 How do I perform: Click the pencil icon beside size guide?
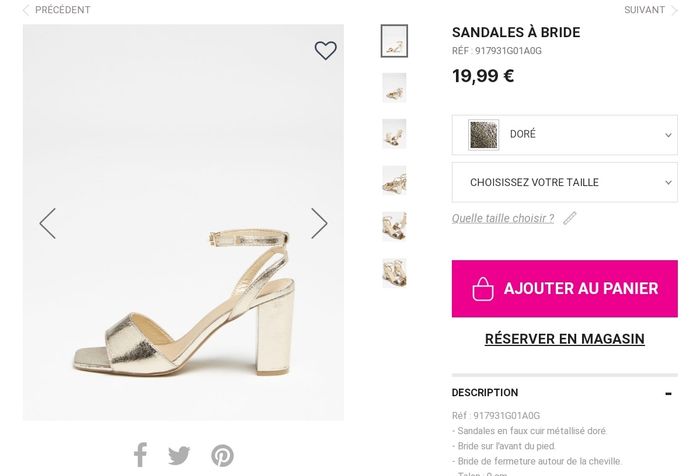pos(570,218)
